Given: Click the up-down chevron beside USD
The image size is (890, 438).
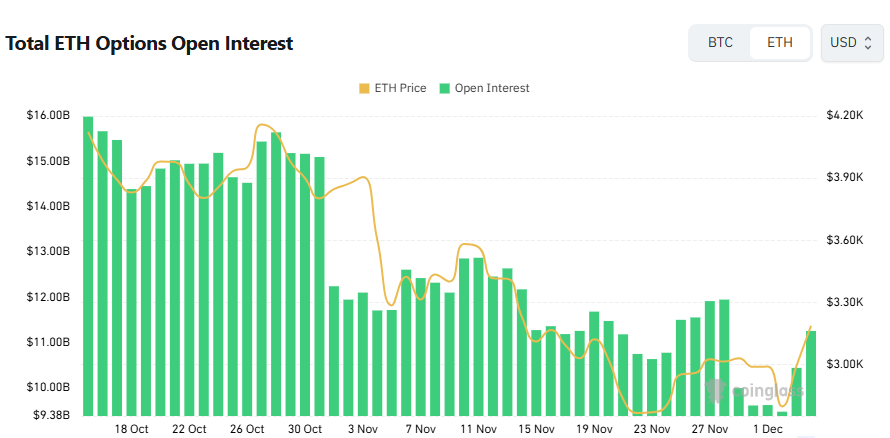Looking at the screenshot, I should [x=868, y=43].
